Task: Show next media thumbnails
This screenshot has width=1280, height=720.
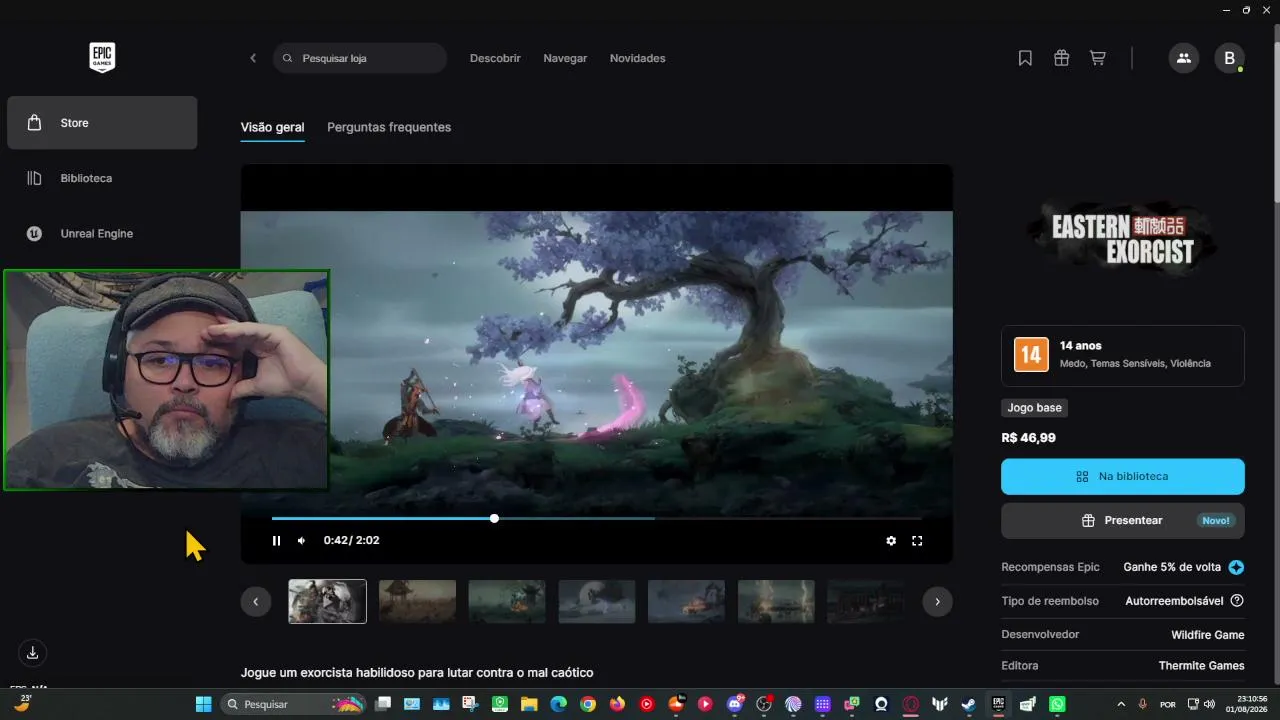Action: 937,601
